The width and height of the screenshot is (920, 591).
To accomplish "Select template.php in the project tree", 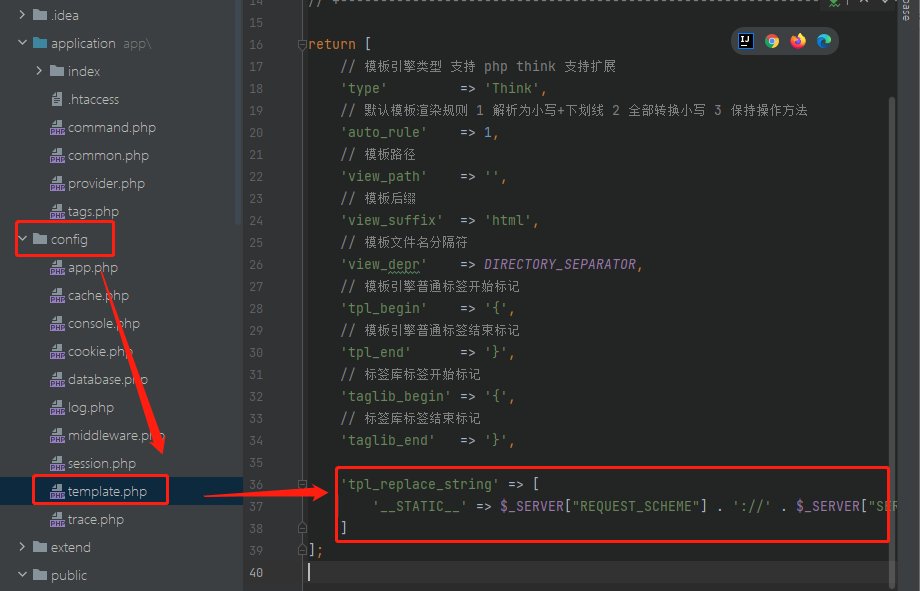I will (107, 492).
